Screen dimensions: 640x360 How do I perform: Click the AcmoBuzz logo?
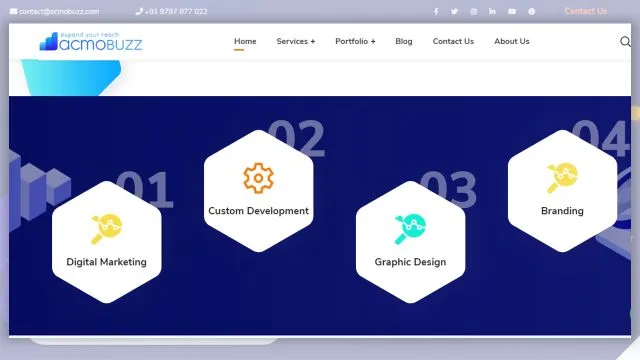point(91,41)
